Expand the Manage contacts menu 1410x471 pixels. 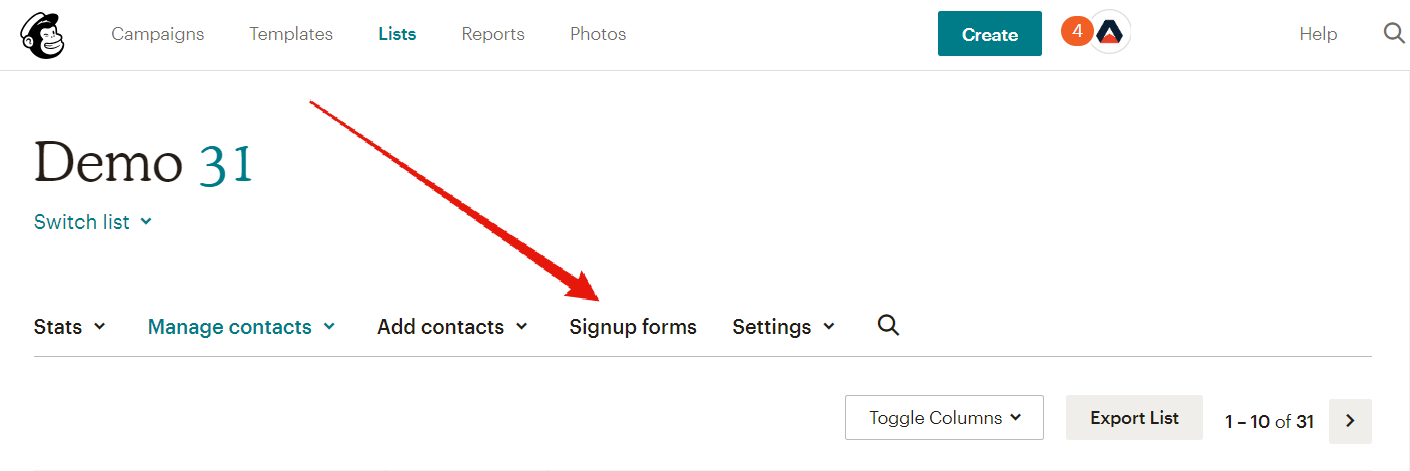(241, 327)
